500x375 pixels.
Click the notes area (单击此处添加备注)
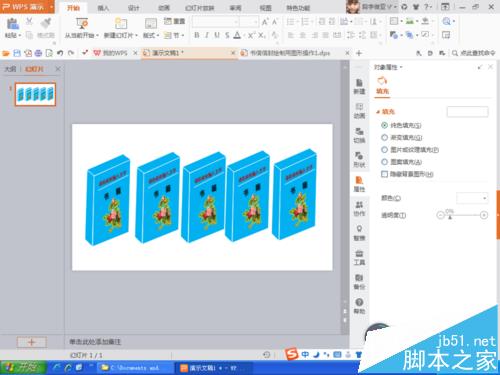click(x=95, y=342)
